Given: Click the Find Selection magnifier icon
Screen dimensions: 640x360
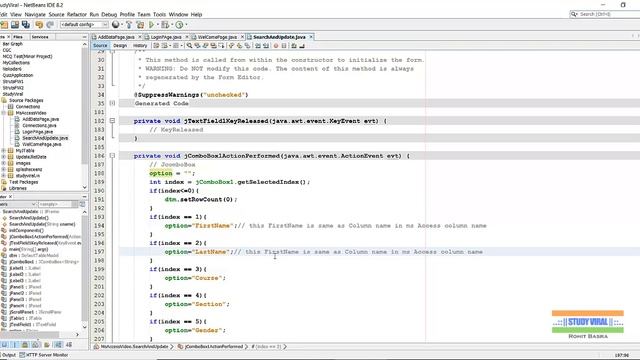Looking at the screenshot, I should tap(189, 46).
